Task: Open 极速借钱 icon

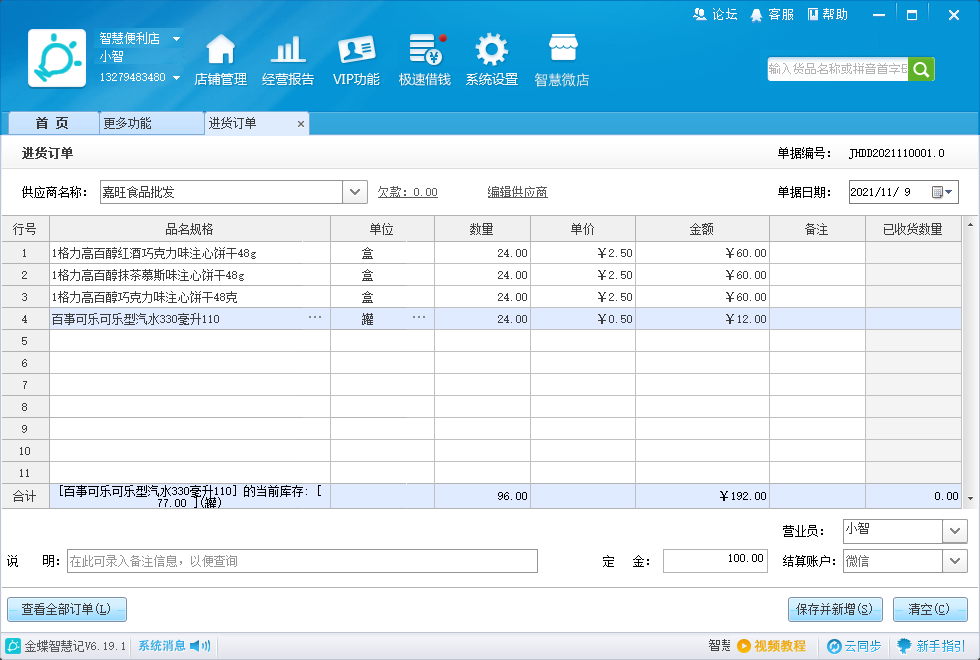Action: tap(426, 49)
